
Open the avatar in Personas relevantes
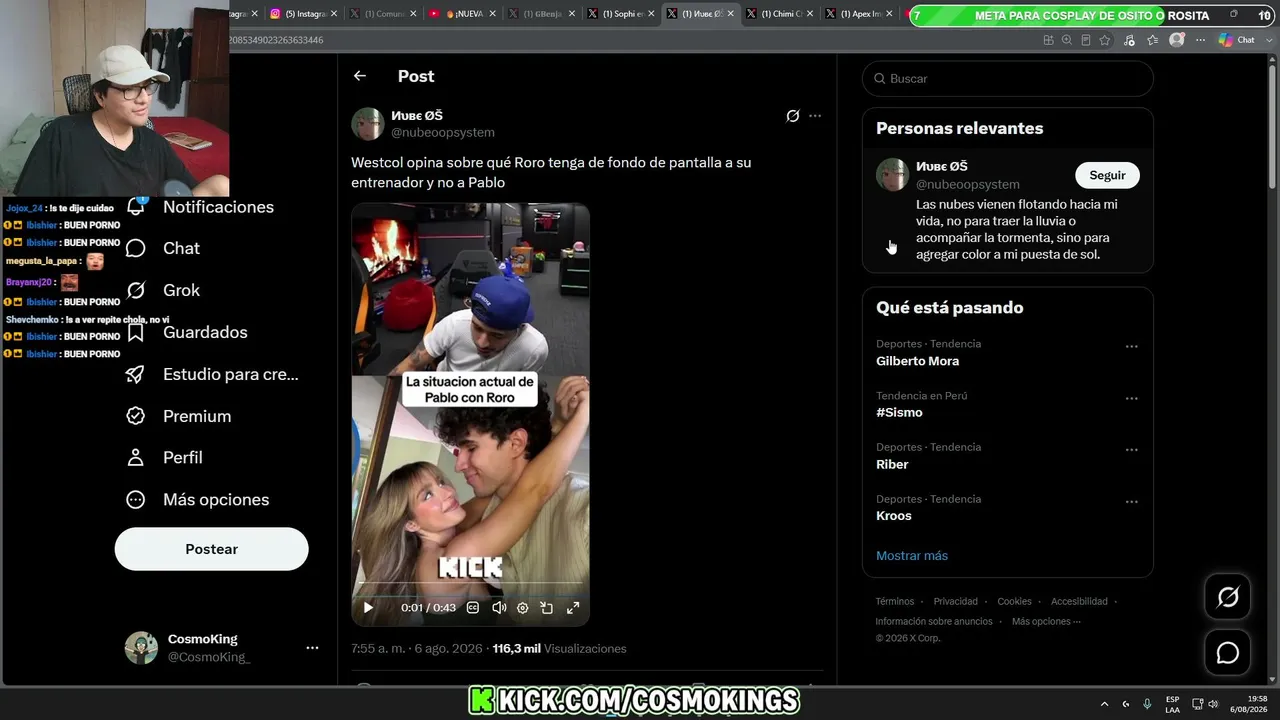point(893,175)
